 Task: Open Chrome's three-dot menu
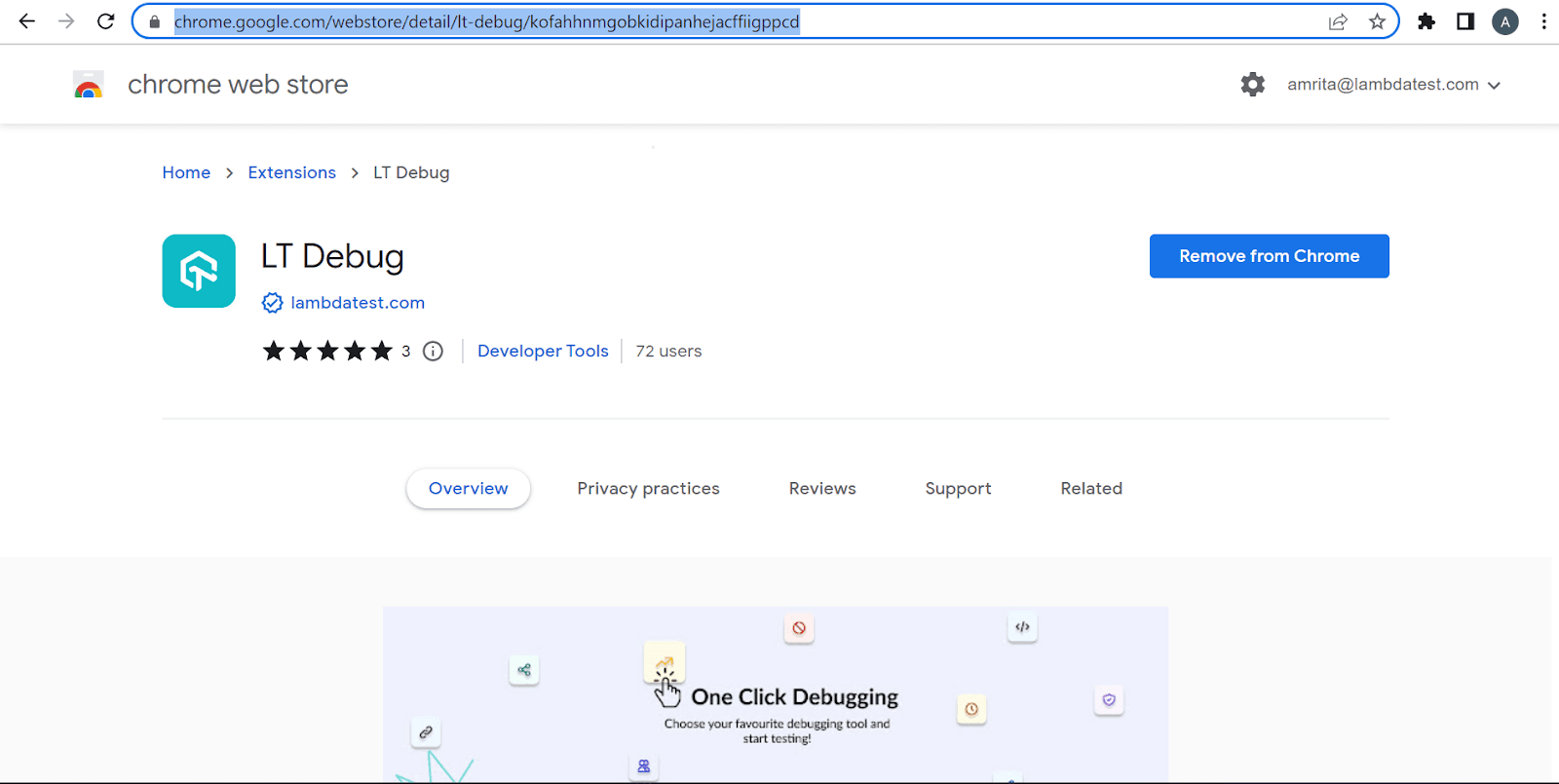point(1544,21)
